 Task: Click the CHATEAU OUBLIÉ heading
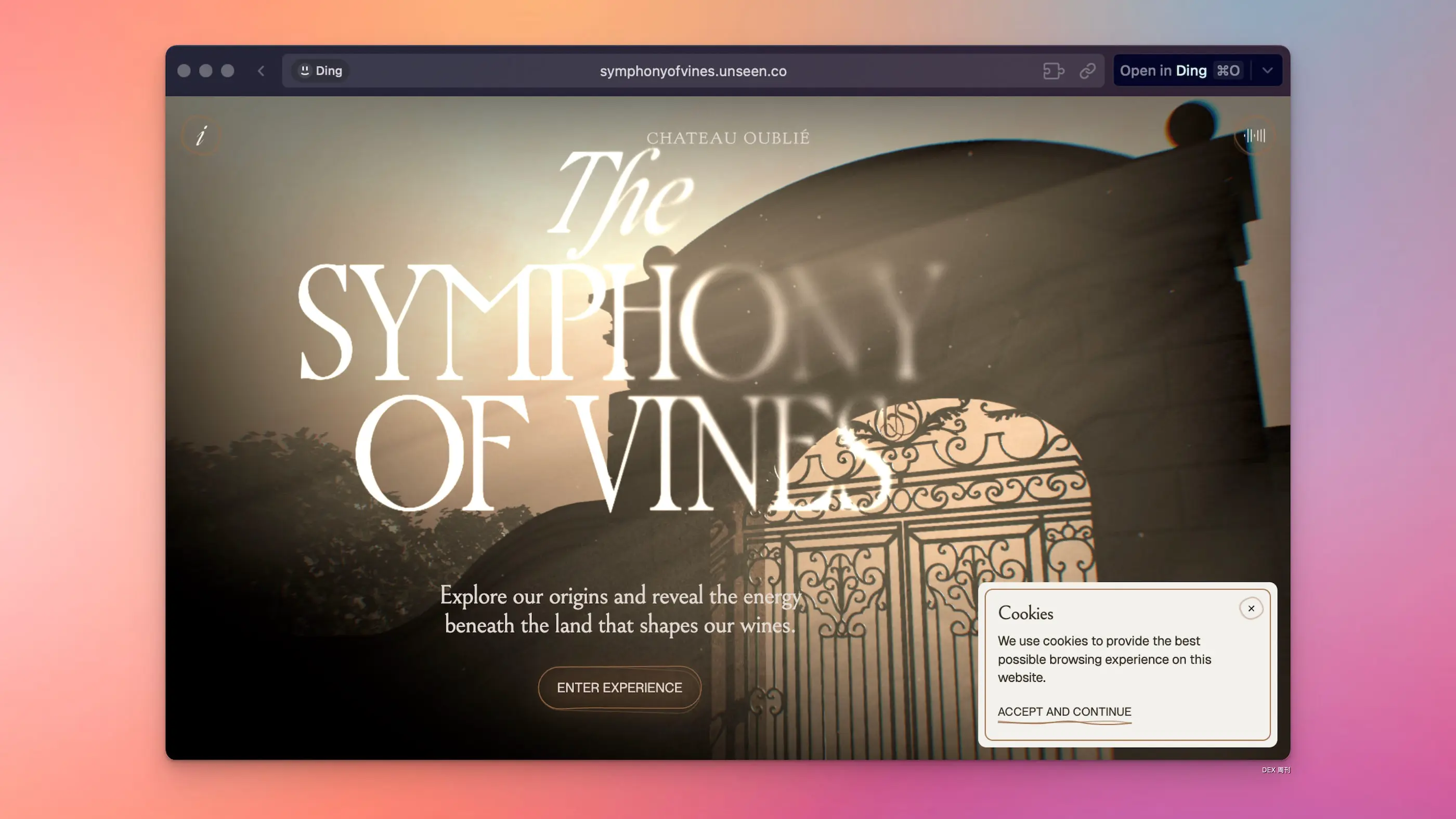(728, 138)
